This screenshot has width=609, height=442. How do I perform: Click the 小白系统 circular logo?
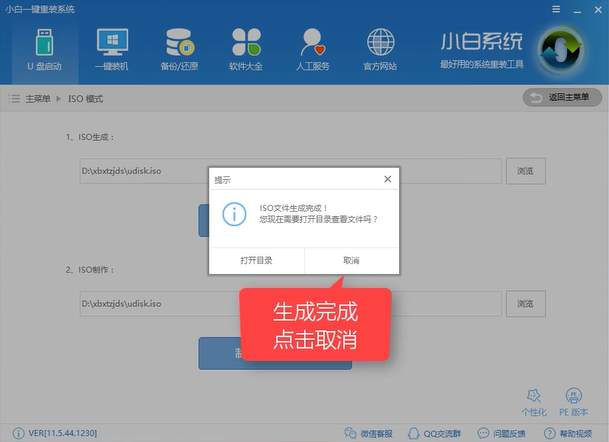[x=562, y=50]
